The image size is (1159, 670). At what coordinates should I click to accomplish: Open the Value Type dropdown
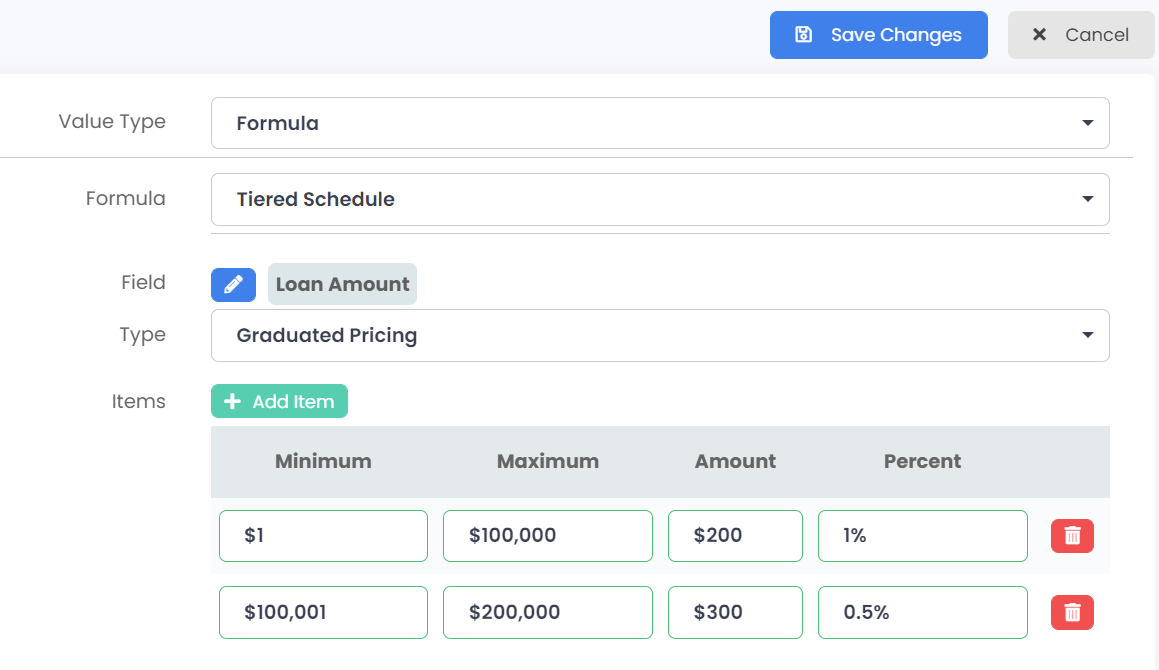[x=660, y=123]
